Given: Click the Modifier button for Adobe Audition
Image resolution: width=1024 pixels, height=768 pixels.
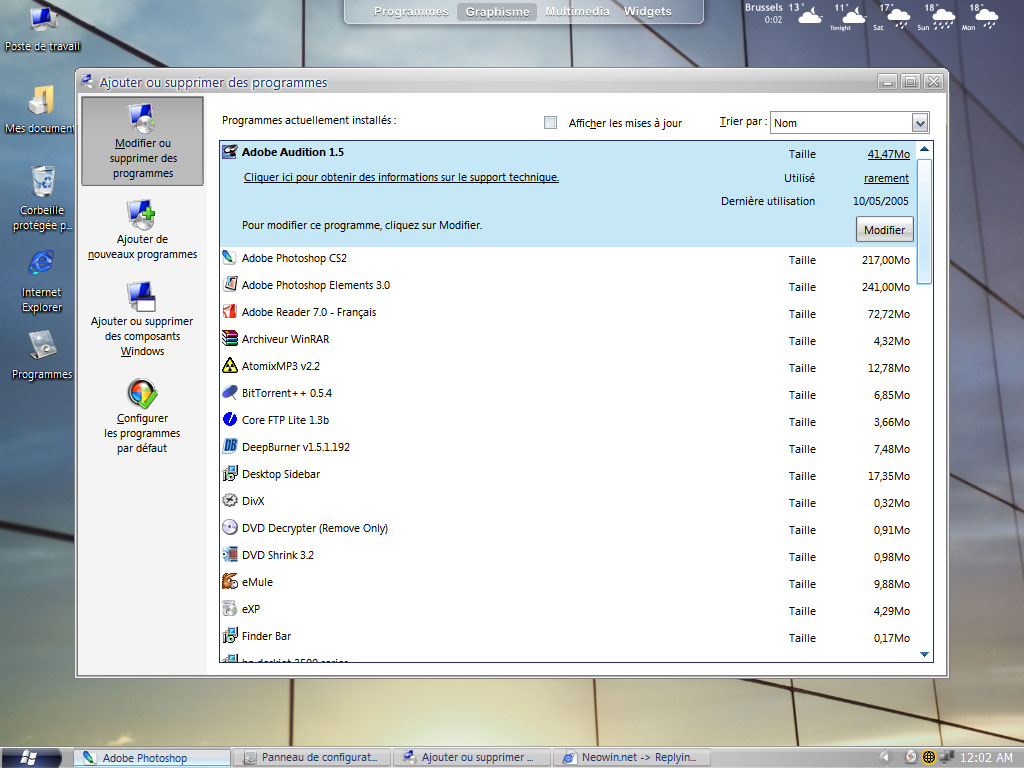Looking at the screenshot, I should coord(884,230).
